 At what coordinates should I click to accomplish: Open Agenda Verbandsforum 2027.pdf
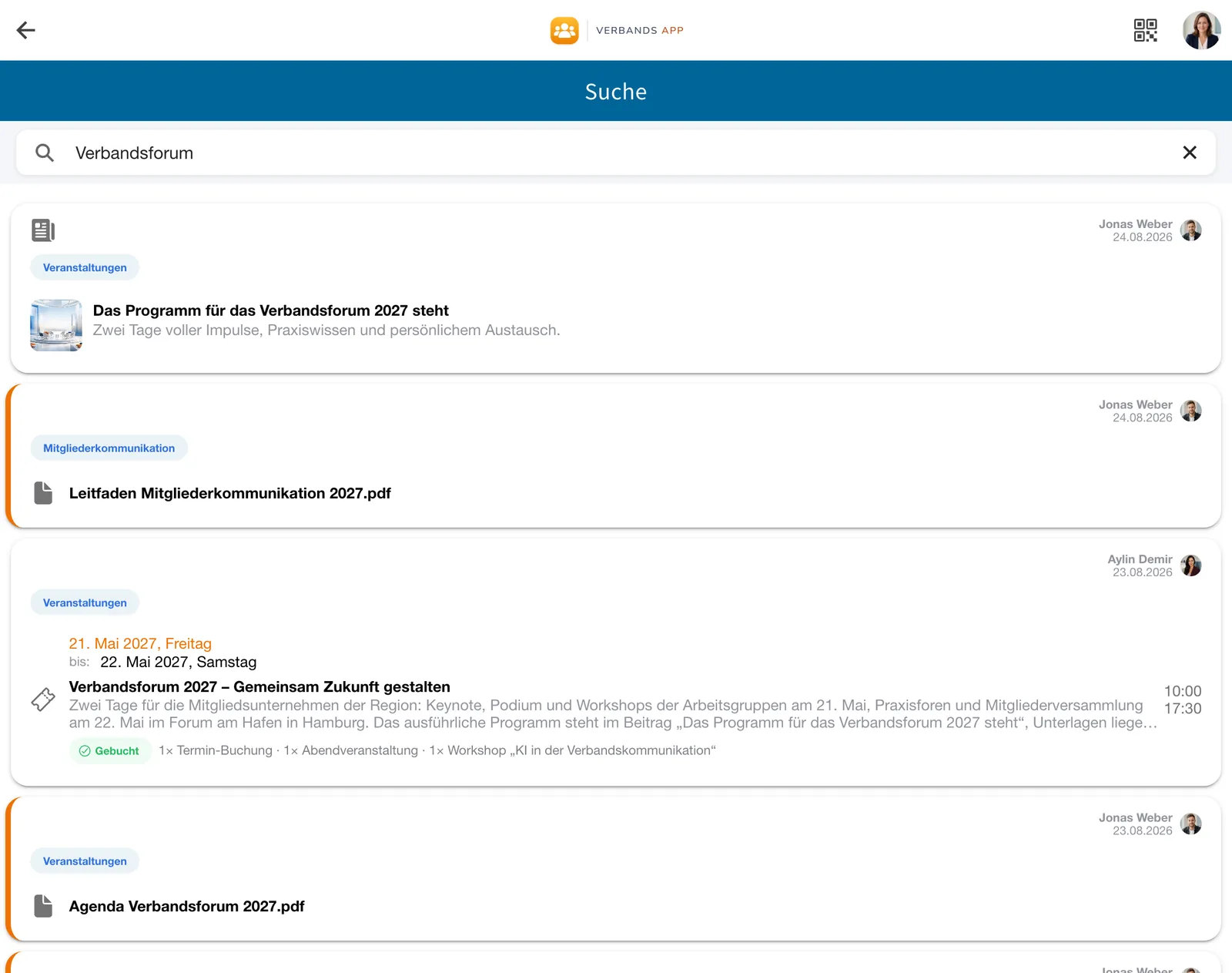pyautogui.click(x=187, y=906)
